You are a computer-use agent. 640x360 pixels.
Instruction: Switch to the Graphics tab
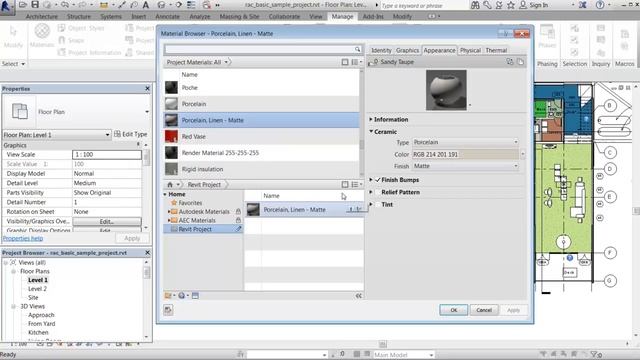point(407,50)
